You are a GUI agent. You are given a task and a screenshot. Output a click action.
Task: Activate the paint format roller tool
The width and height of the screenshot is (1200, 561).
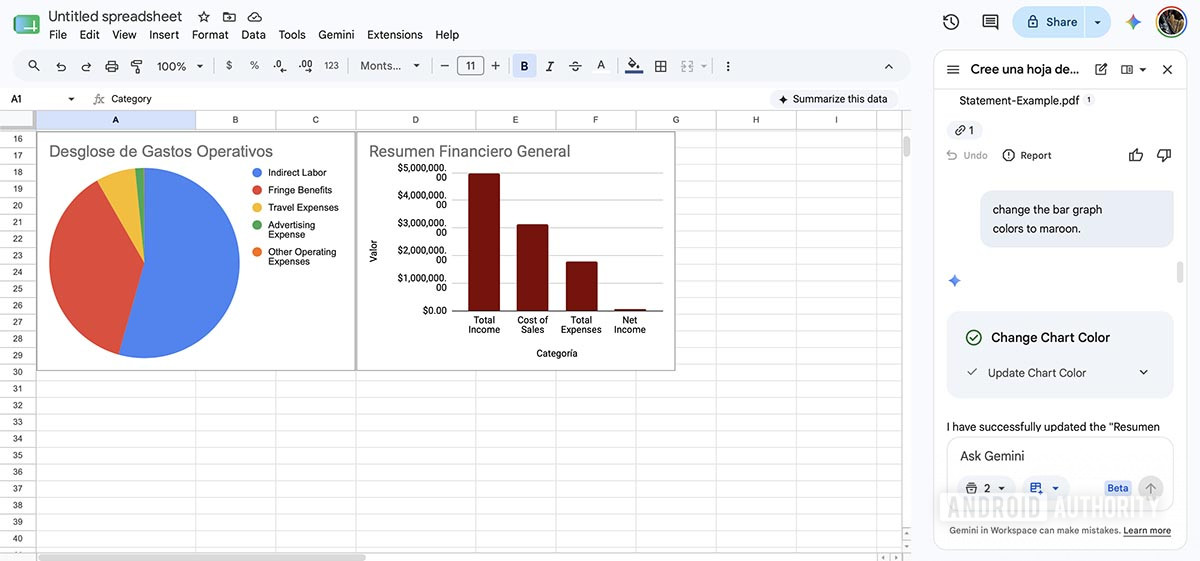pyautogui.click(x=137, y=66)
